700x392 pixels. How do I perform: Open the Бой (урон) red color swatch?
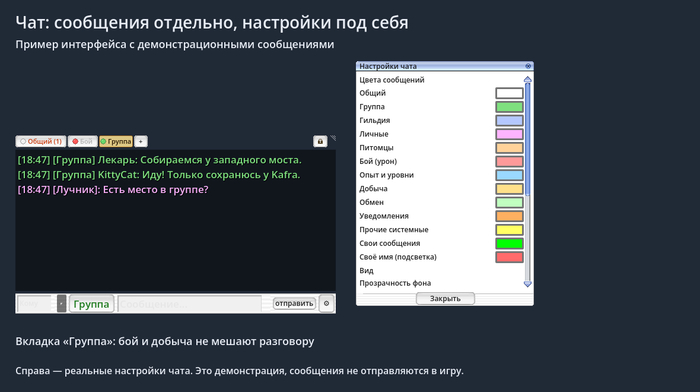(x=509, y=161)
